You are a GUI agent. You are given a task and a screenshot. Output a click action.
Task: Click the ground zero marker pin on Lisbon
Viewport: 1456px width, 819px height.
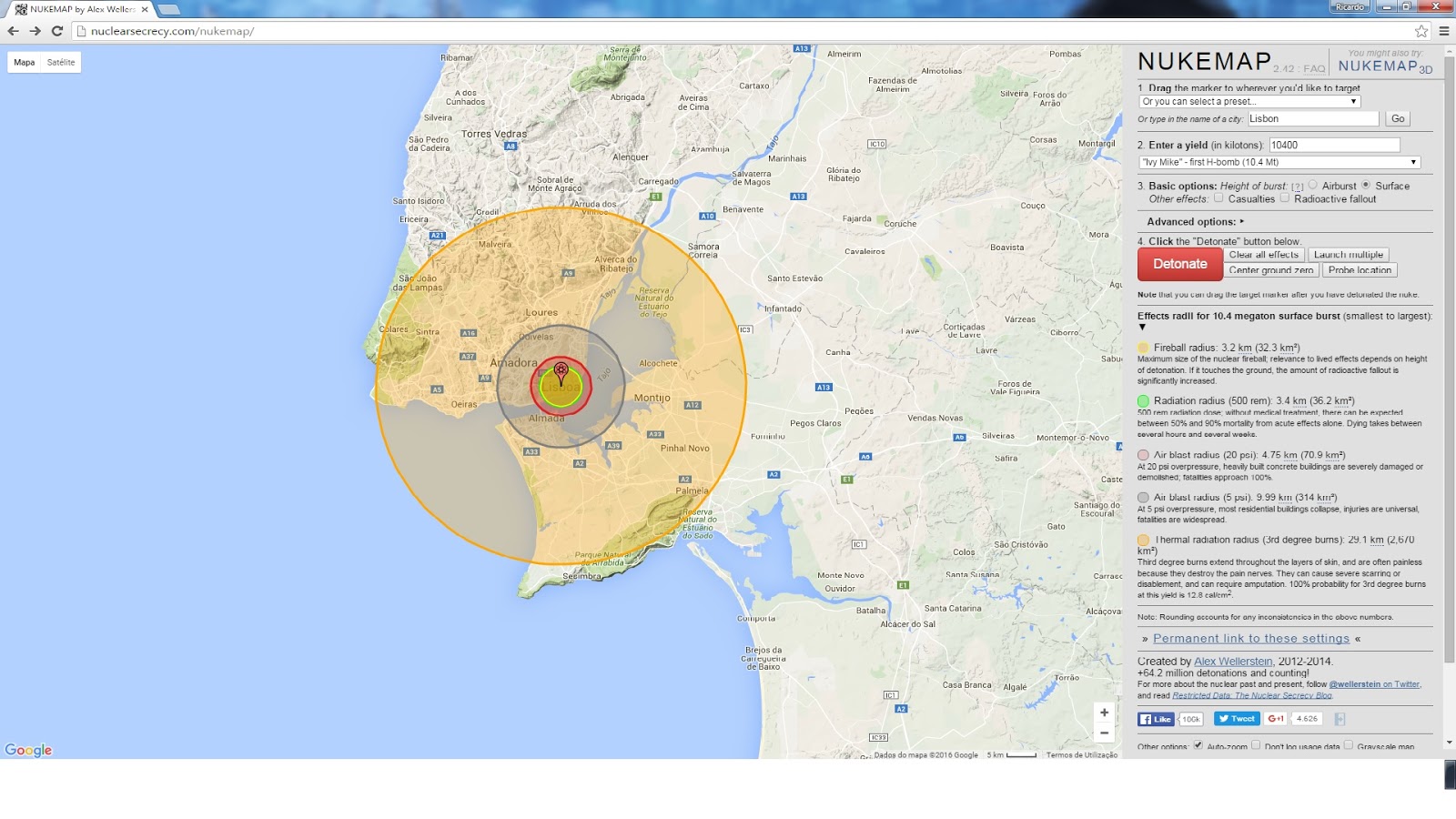point(561,373)
